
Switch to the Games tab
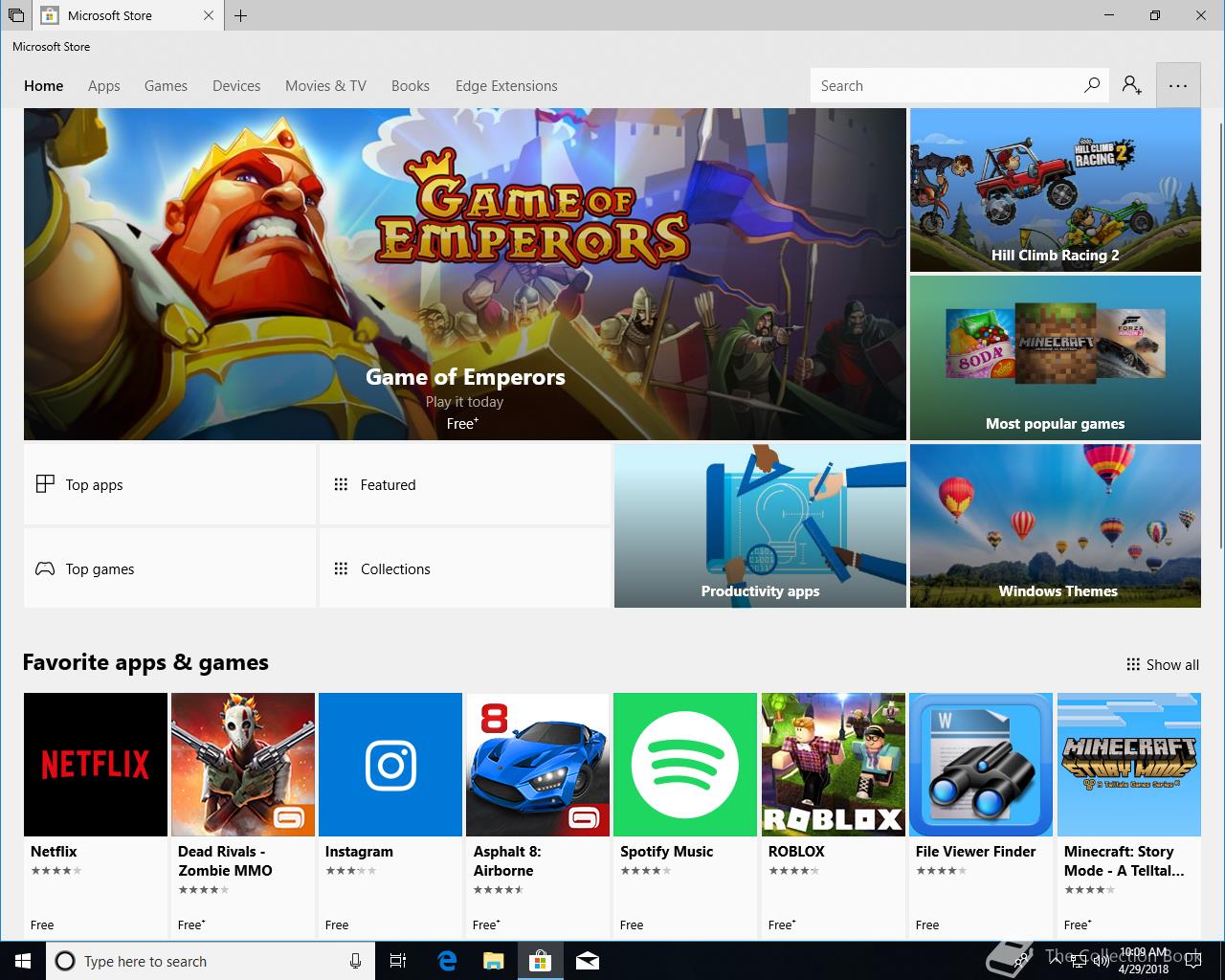point(166,85)
